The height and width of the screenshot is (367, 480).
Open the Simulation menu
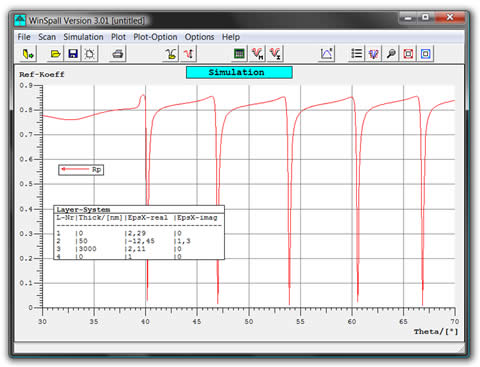83,37
